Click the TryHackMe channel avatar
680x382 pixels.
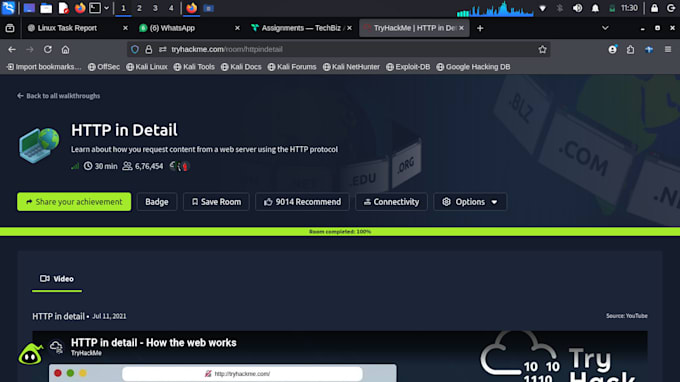[x=56, y=346]
